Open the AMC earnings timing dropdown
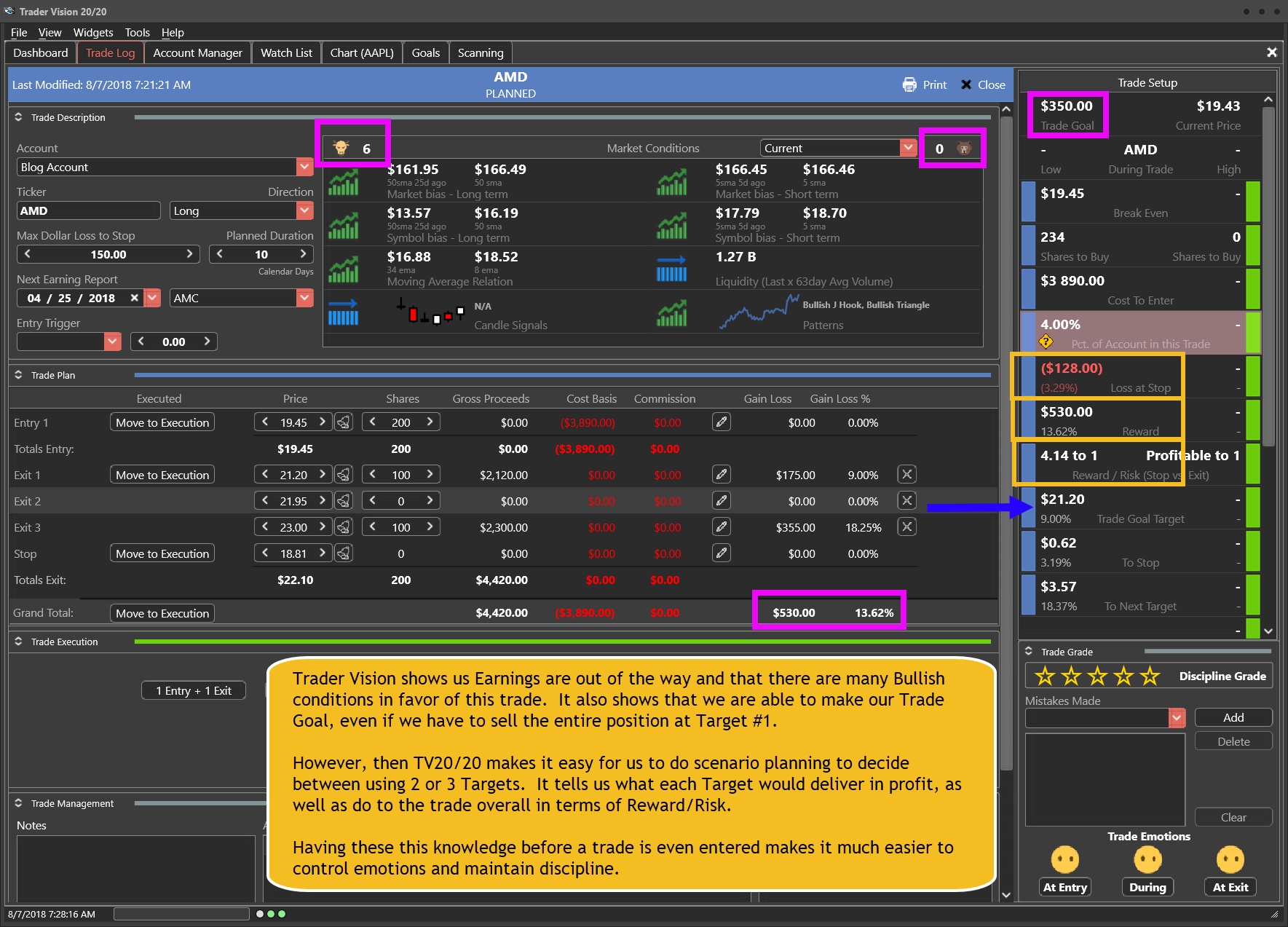The image size is (1288, 927). click(x=304, y=298)
